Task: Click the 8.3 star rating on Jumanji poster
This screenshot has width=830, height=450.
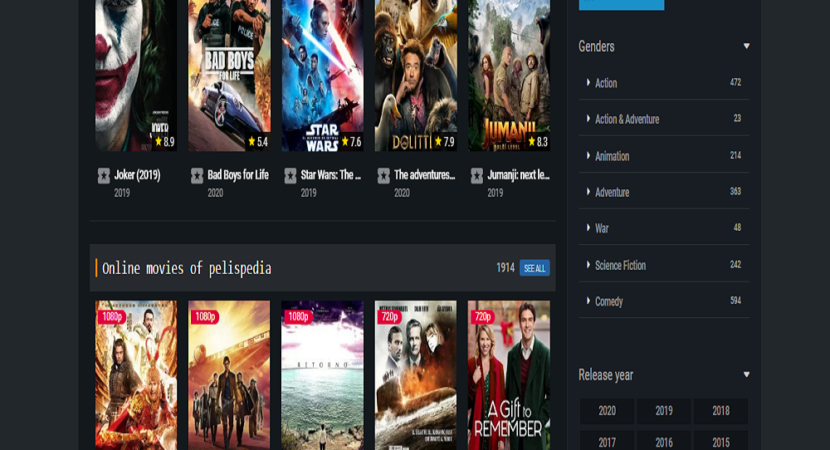Action: pos(537,141)
